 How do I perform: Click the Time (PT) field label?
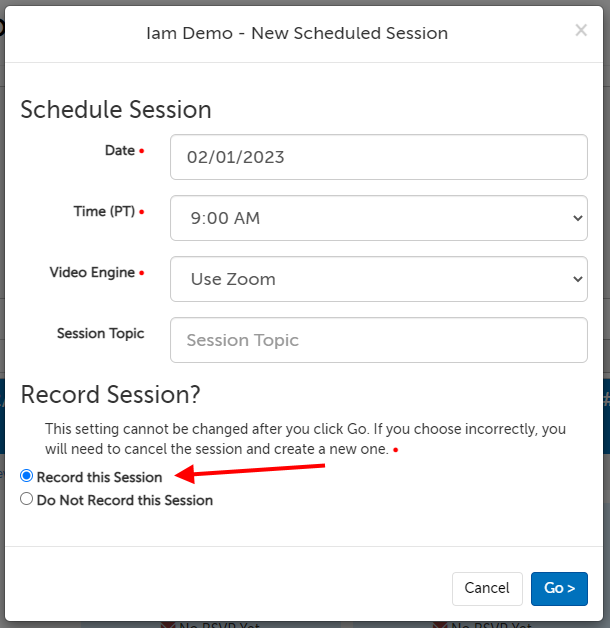point(104,212)
